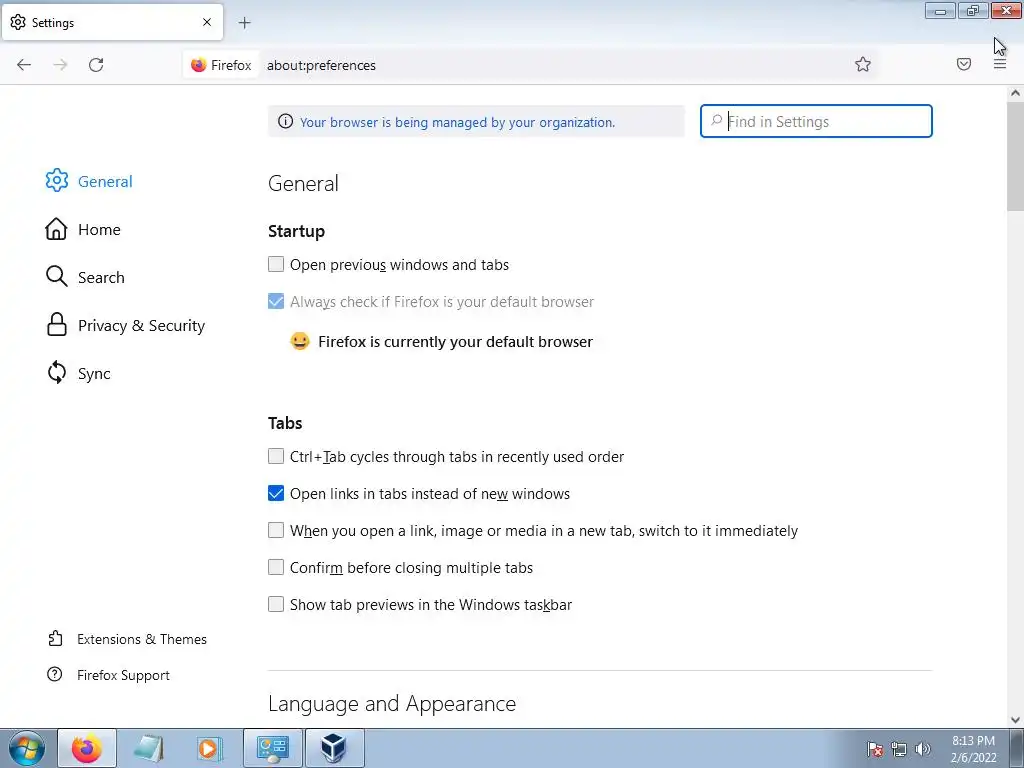Open the notepad taskbar icon
Image resolution: width=1024 pixels, height=768 pixels.
click(148, 748)
